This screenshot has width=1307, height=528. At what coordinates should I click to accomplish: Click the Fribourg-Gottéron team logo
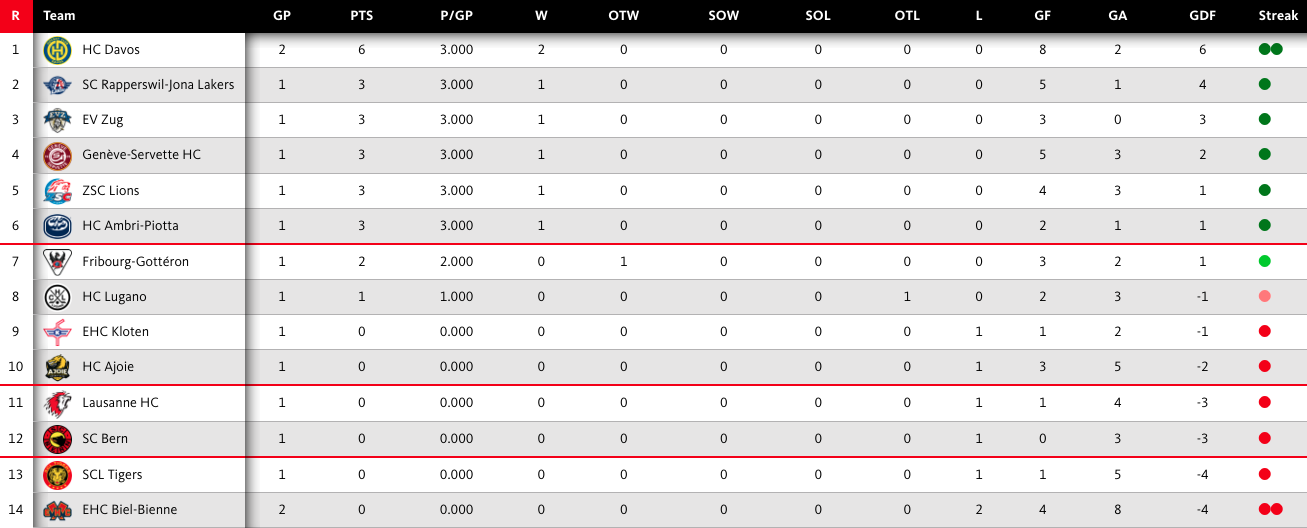click(58, 262)
